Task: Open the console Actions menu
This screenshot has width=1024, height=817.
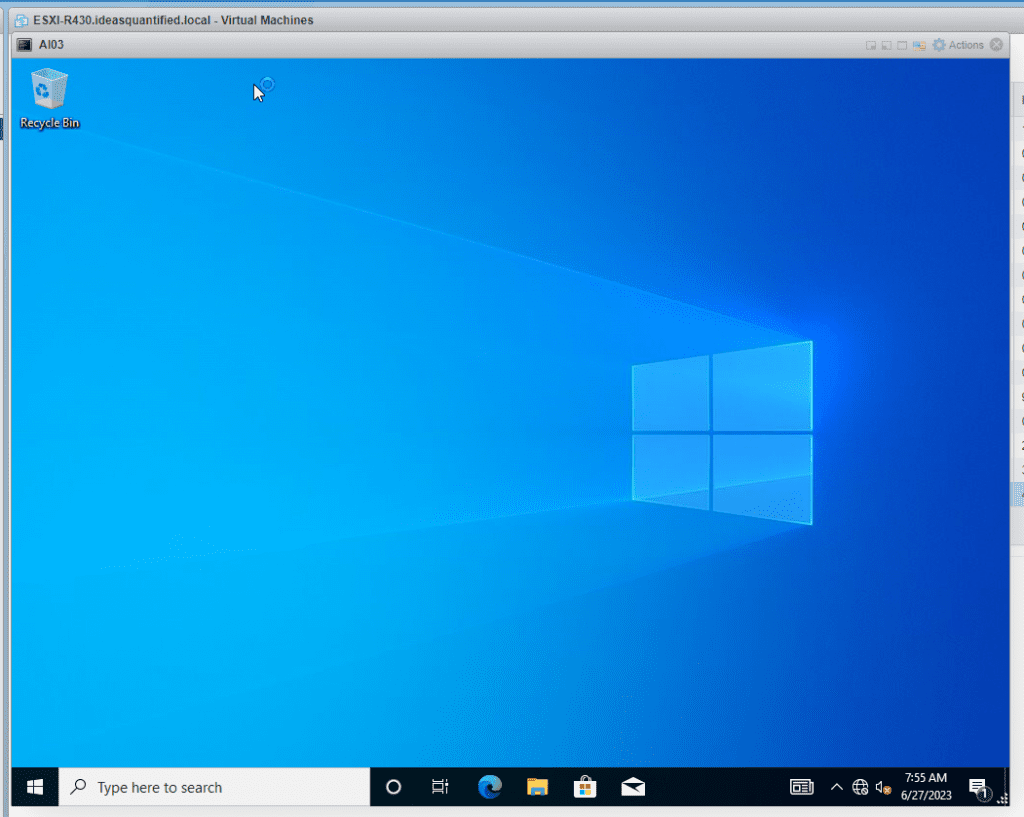Action: pyautogui.click(x=958, y=44)
